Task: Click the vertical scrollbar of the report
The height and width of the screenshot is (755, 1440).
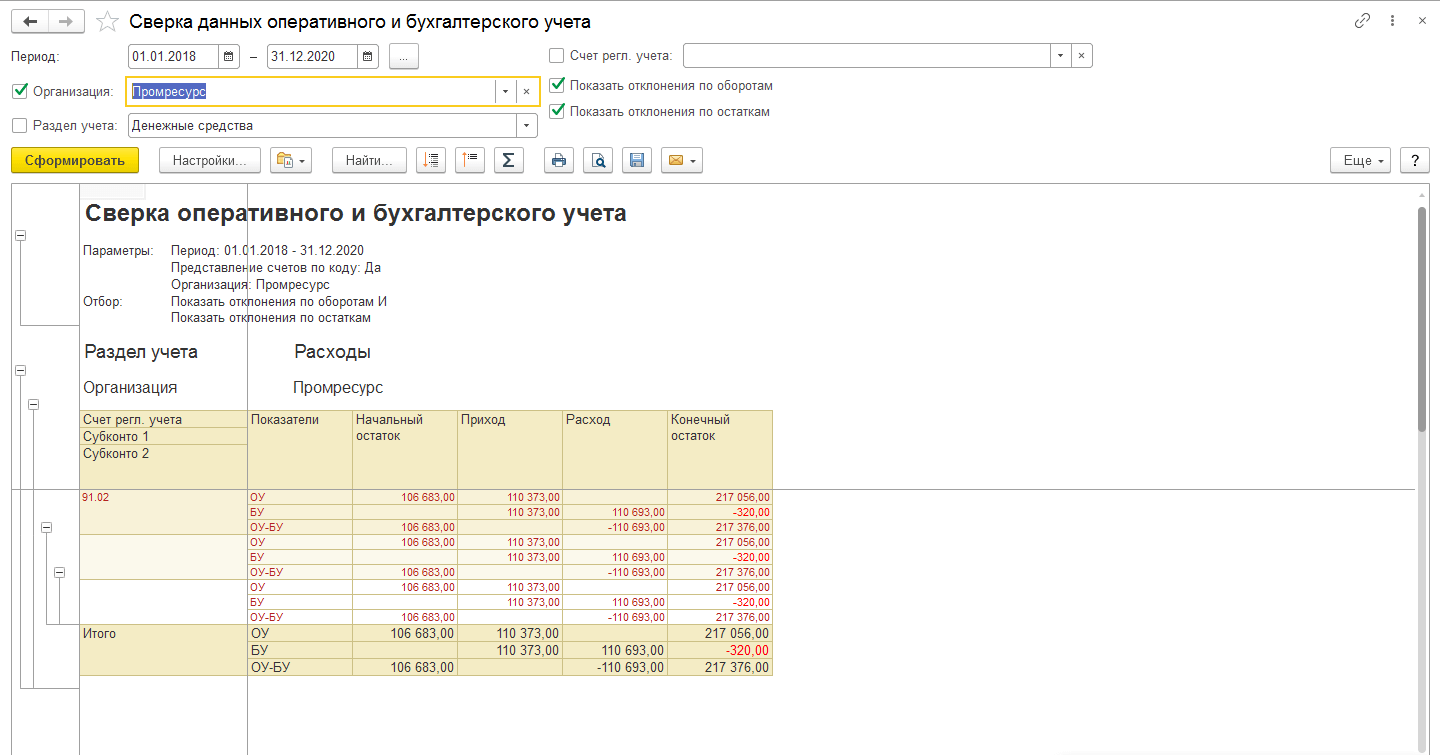Action: coord(1423,320)
